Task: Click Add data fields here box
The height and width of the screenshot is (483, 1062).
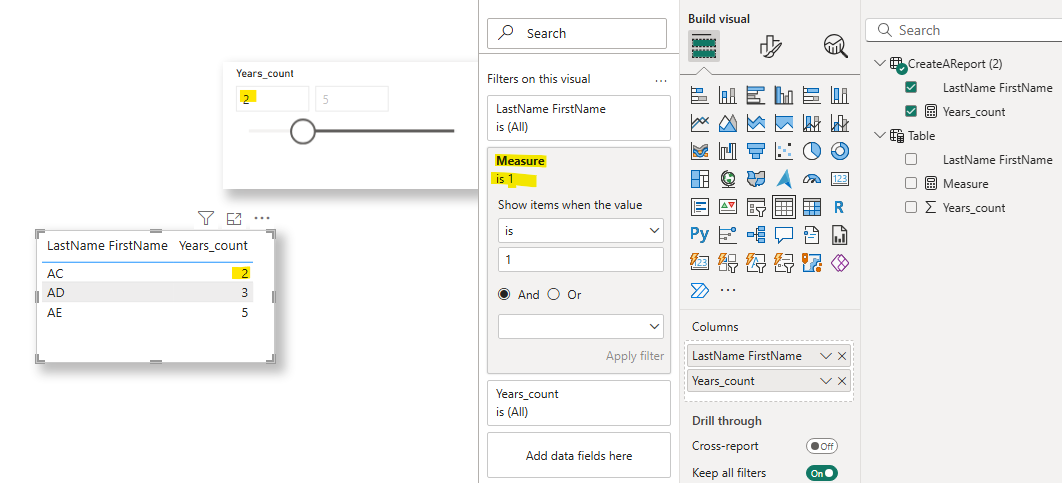Action: point(578,455)
